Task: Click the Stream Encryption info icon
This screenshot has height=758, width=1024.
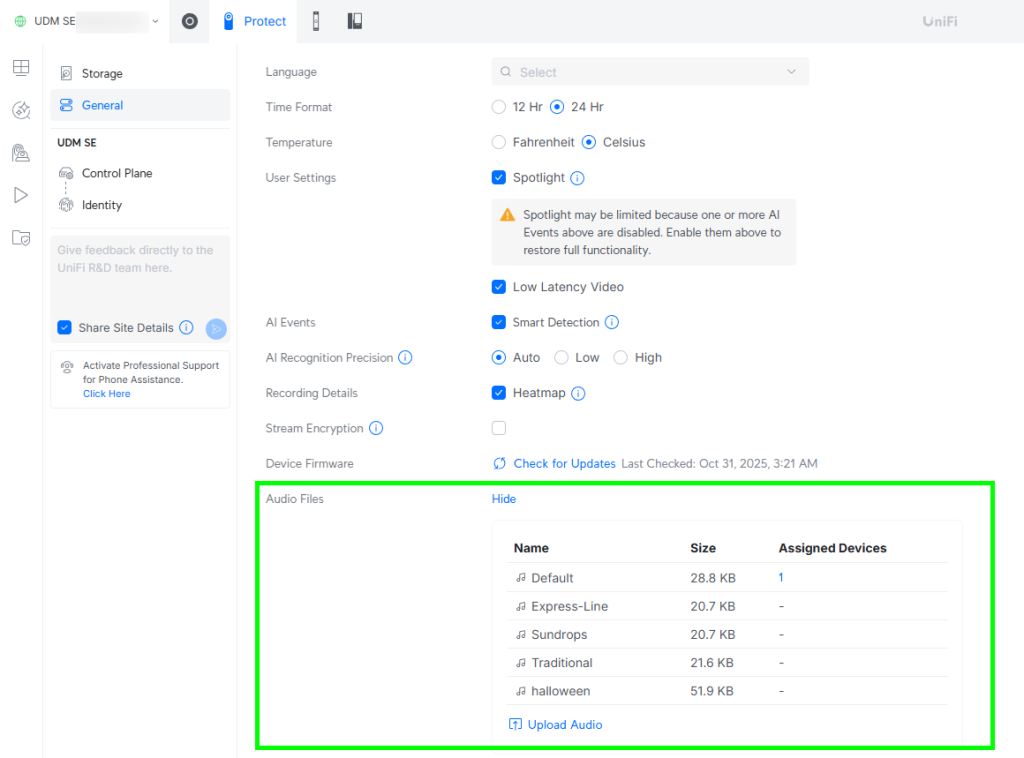Action: [x=376, y=428]
